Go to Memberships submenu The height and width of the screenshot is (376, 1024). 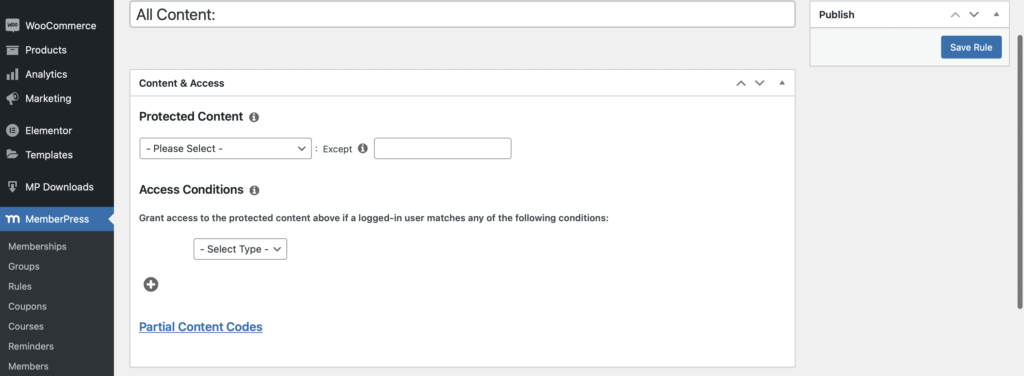coord(37,247)
